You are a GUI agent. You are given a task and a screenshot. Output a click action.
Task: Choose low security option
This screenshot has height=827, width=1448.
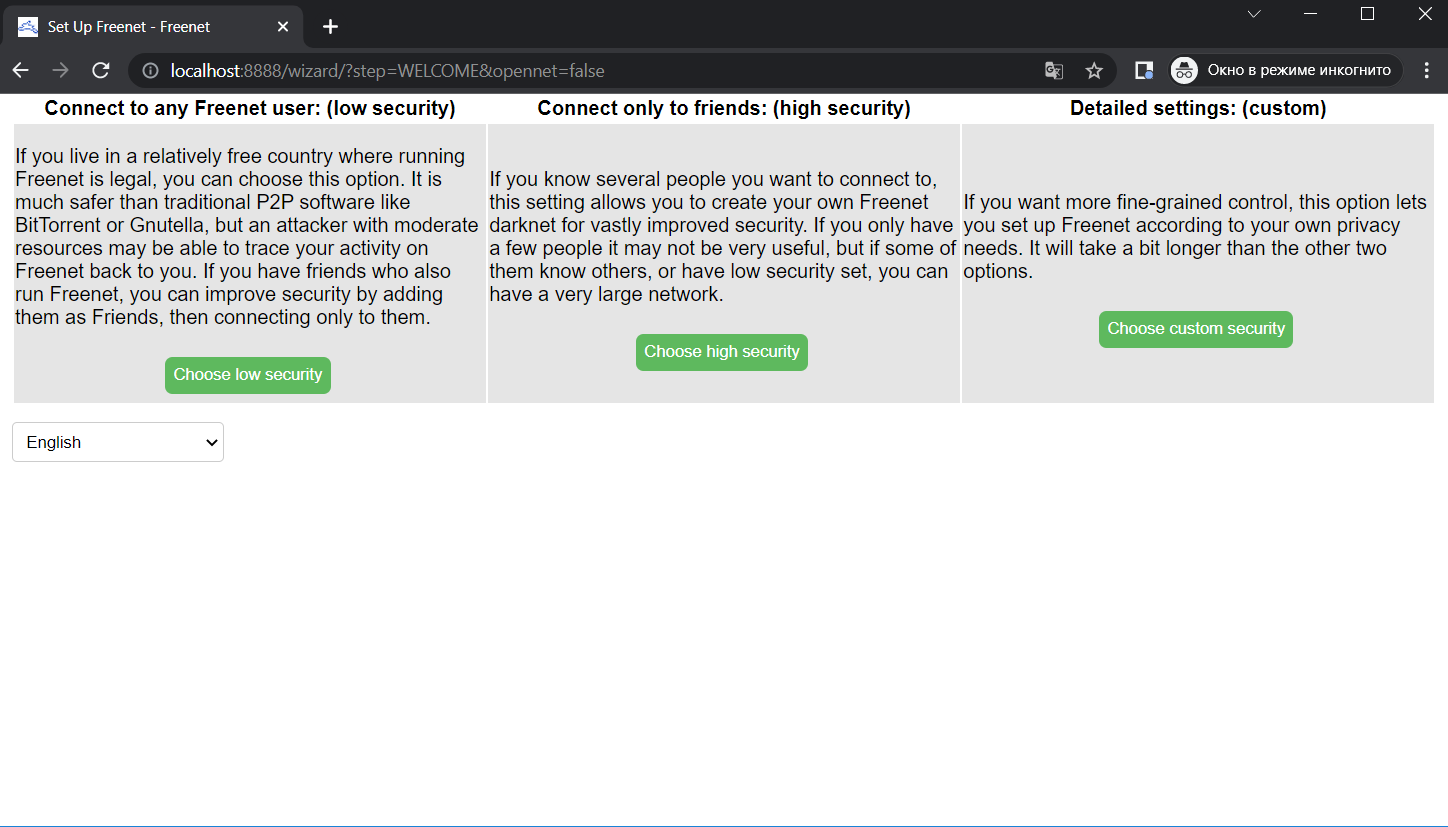[248, 375]
